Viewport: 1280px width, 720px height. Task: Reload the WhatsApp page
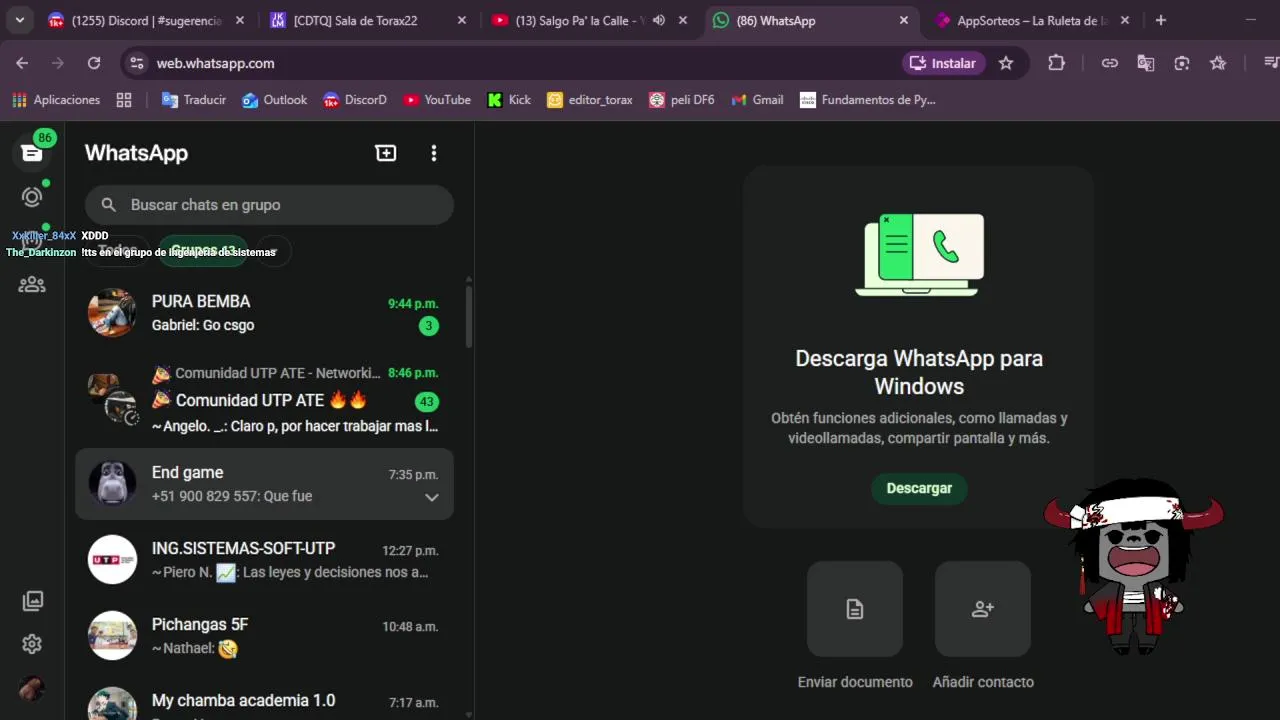pyautogui.click(x=94, y=63)
